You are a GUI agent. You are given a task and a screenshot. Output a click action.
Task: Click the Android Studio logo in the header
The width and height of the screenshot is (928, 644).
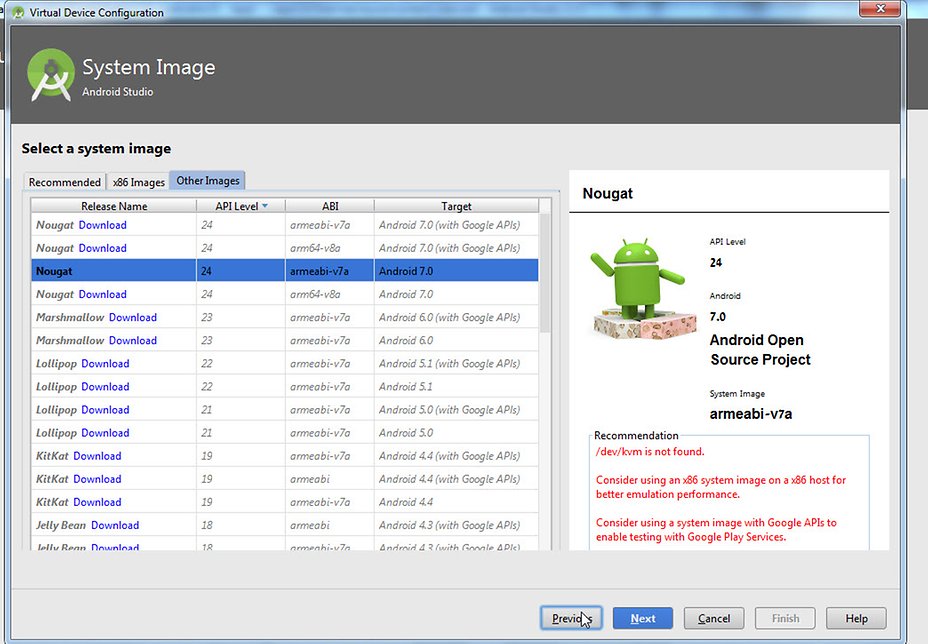[51, 75]
